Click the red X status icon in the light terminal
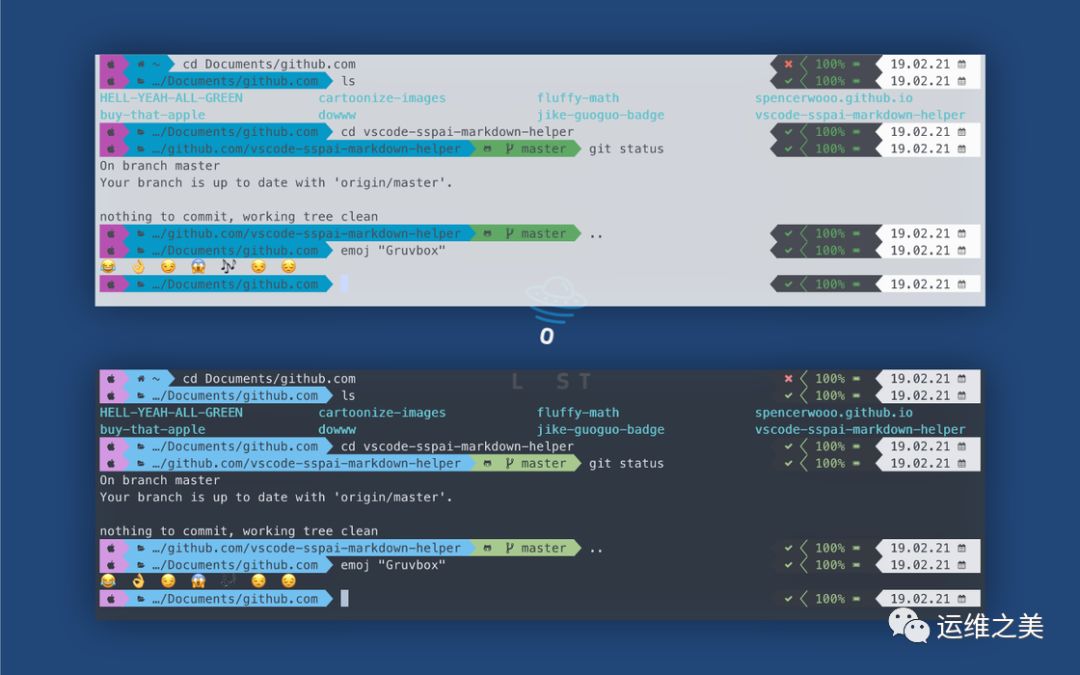This screenshot has width=1080, height=675. [x=789, y=64]
